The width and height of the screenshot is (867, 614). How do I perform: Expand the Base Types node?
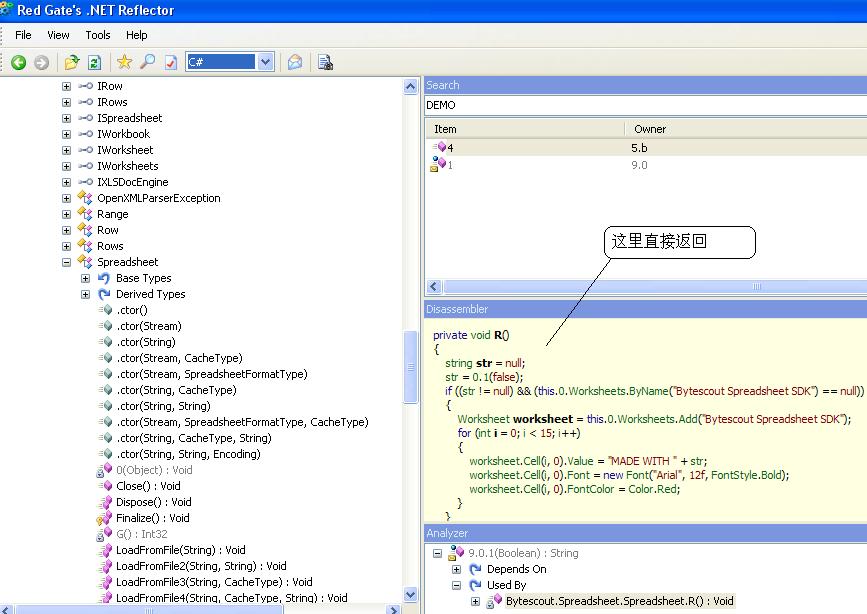coord(85,278)
